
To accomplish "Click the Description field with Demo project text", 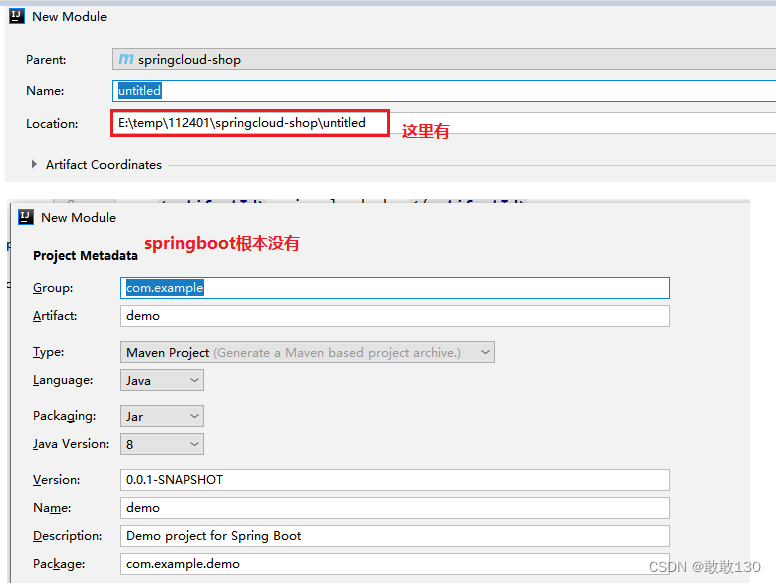I will [x=394, y=536].
